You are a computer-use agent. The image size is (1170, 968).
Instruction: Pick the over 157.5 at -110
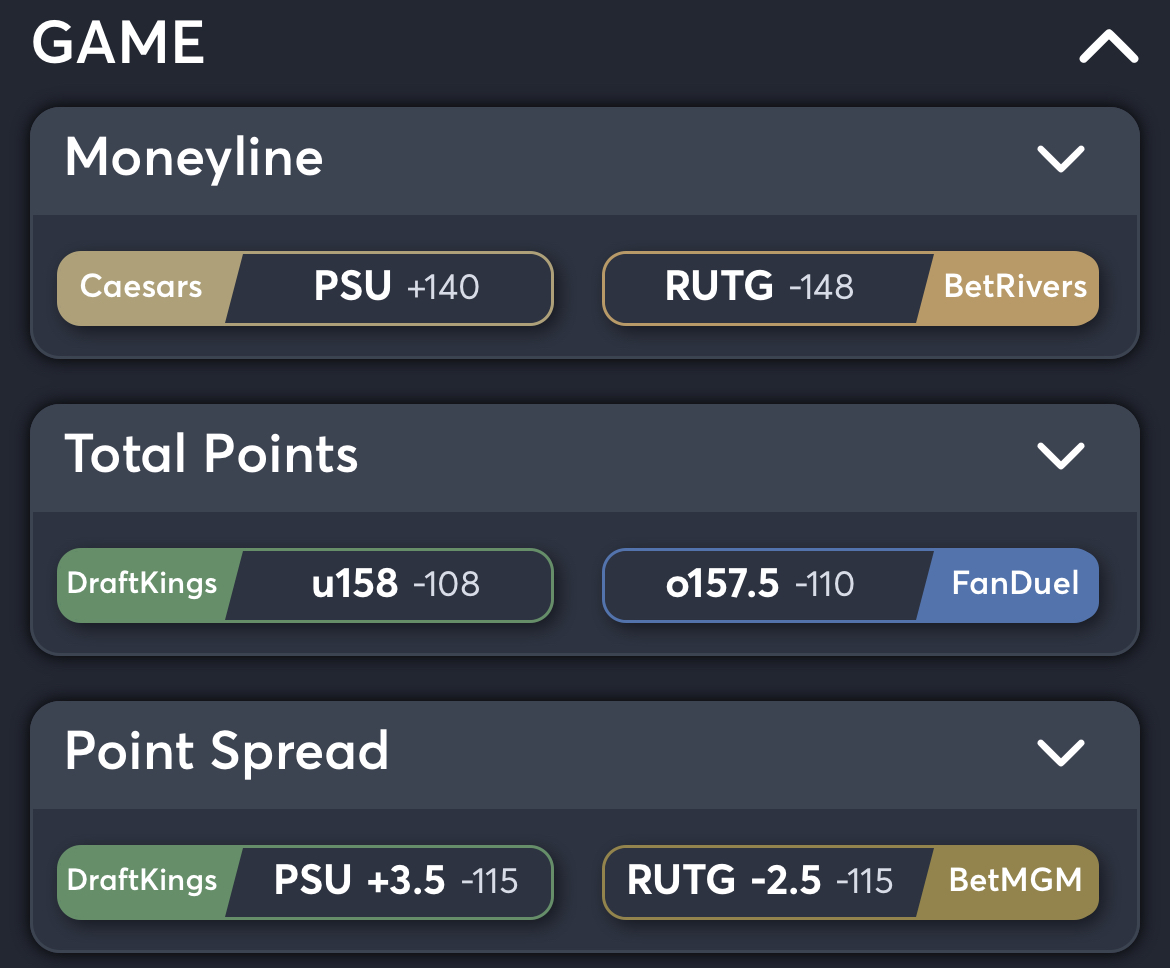point(760,585)
